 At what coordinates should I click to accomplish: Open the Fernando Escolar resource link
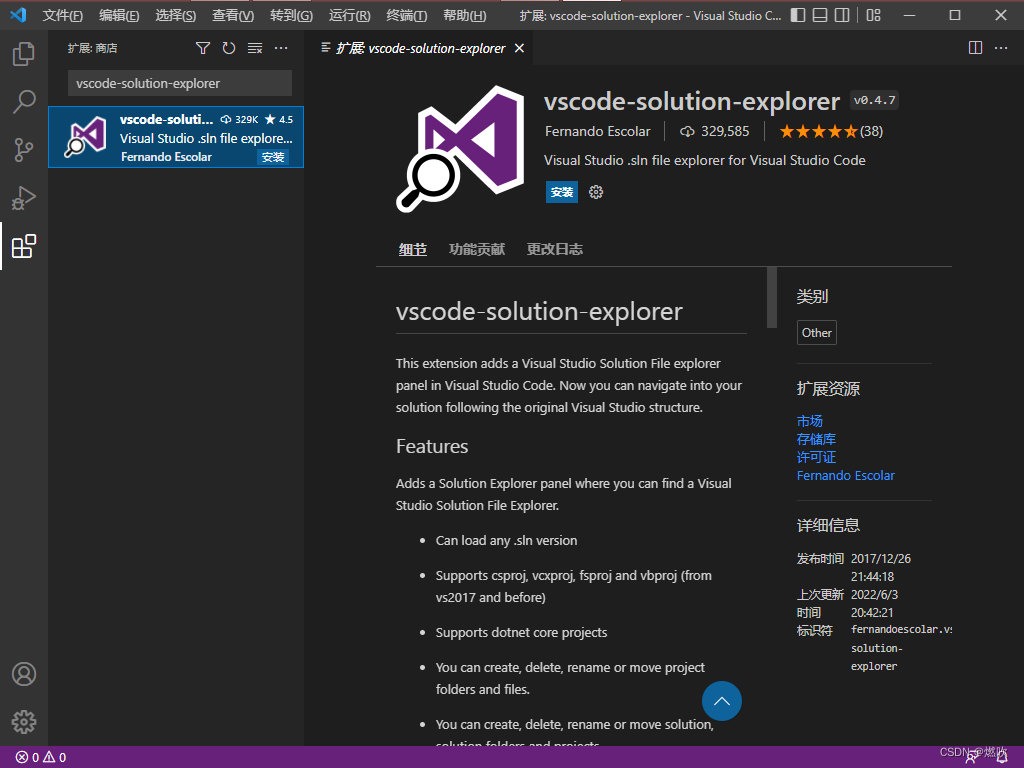pos(845,475)
